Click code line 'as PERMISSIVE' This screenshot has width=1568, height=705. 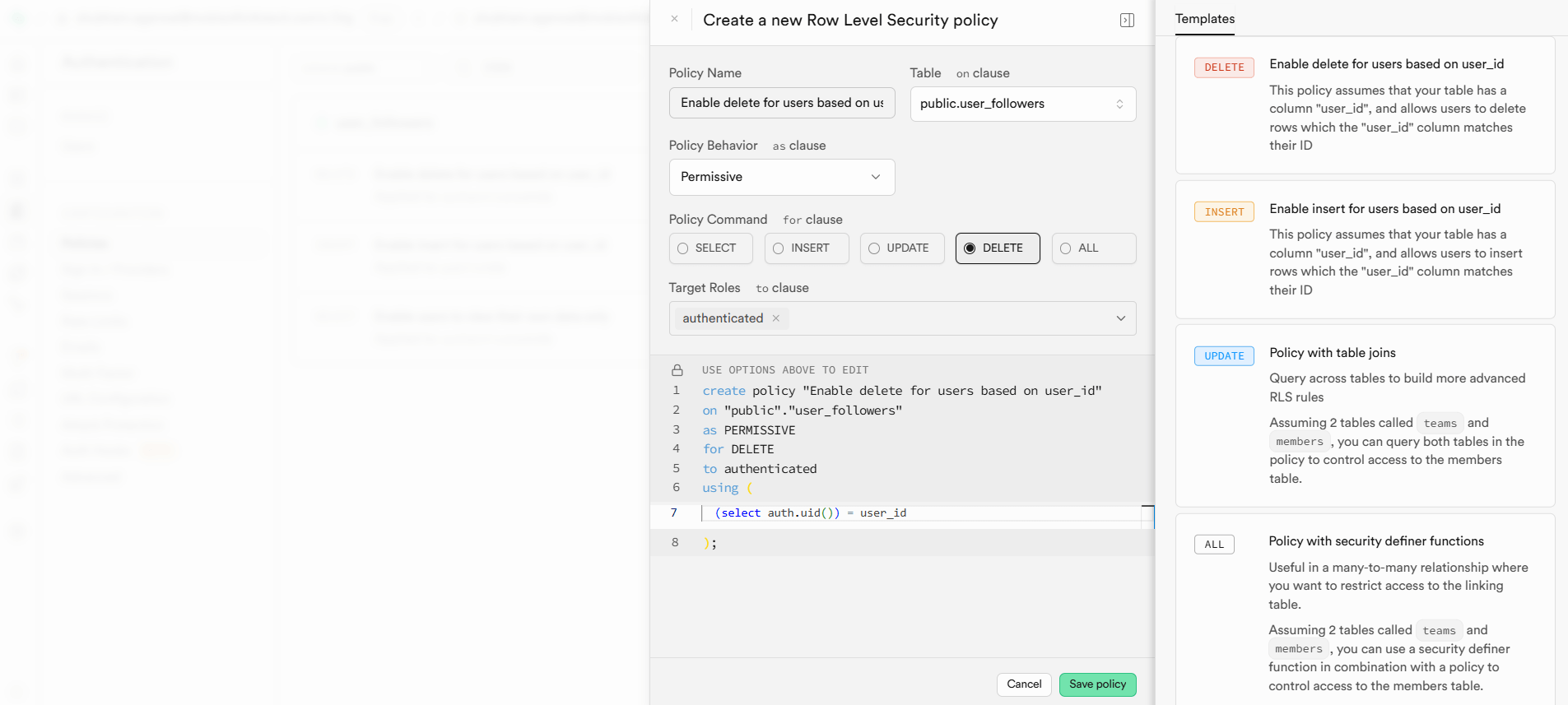click(x=748, y=430)
